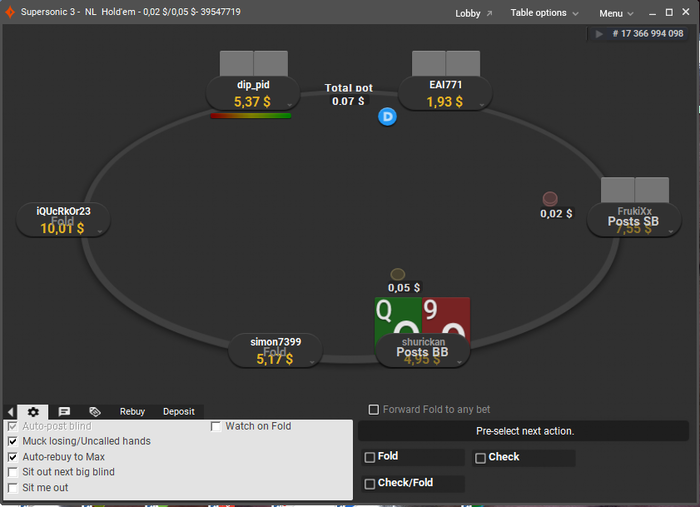Open the settings gear tab
This screenshot has height=507, width=700.
33,411
